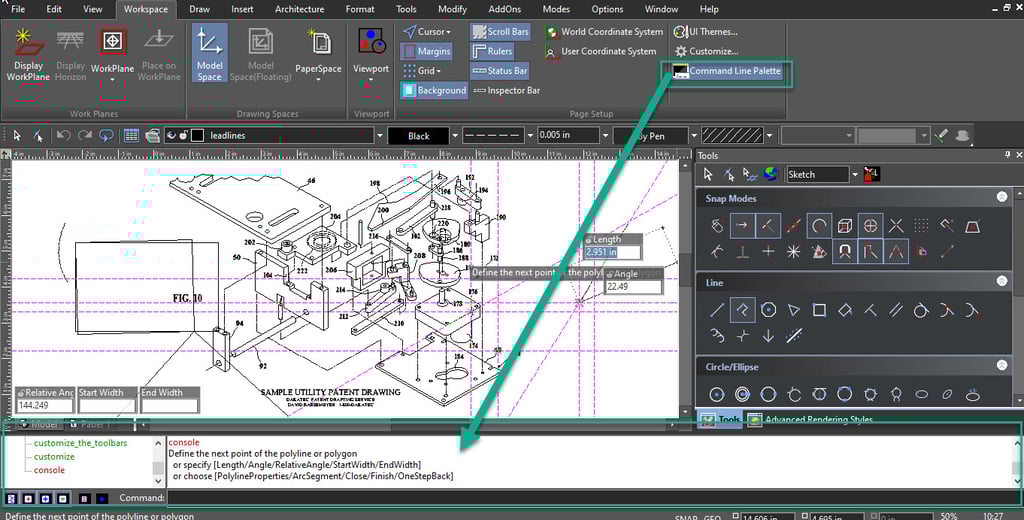1024x520 pixels.
Task: Select the single Line tool
Action: click(x=717, y=310)
